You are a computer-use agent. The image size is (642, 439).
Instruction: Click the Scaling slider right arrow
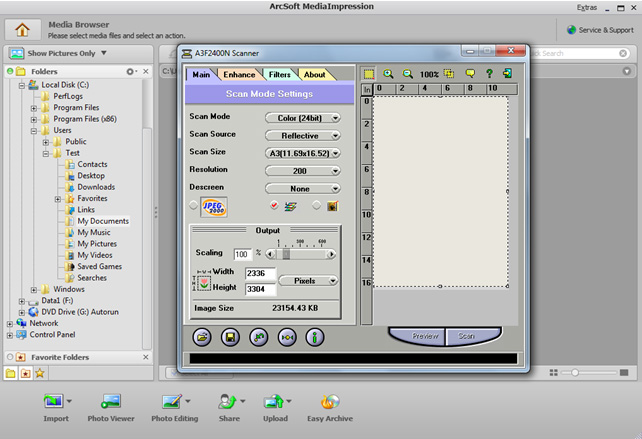click(x=331, y=254)
